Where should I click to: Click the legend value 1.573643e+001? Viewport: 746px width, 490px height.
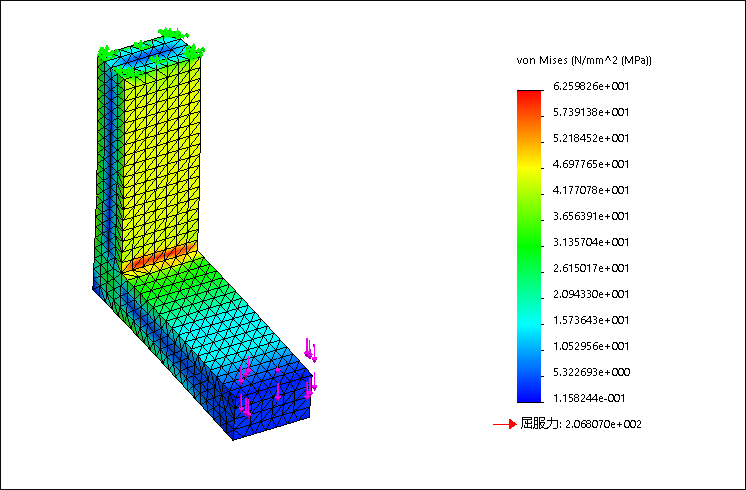(591, 320)
